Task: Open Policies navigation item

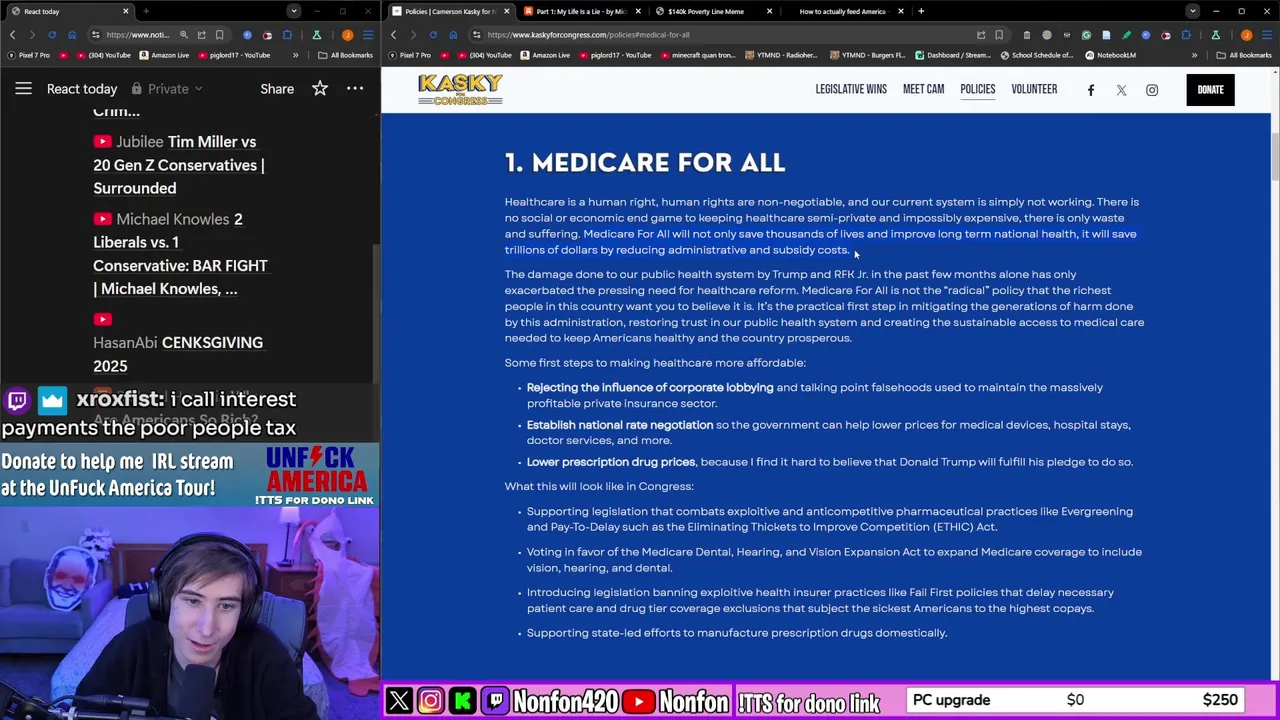Action: (977, 89)
